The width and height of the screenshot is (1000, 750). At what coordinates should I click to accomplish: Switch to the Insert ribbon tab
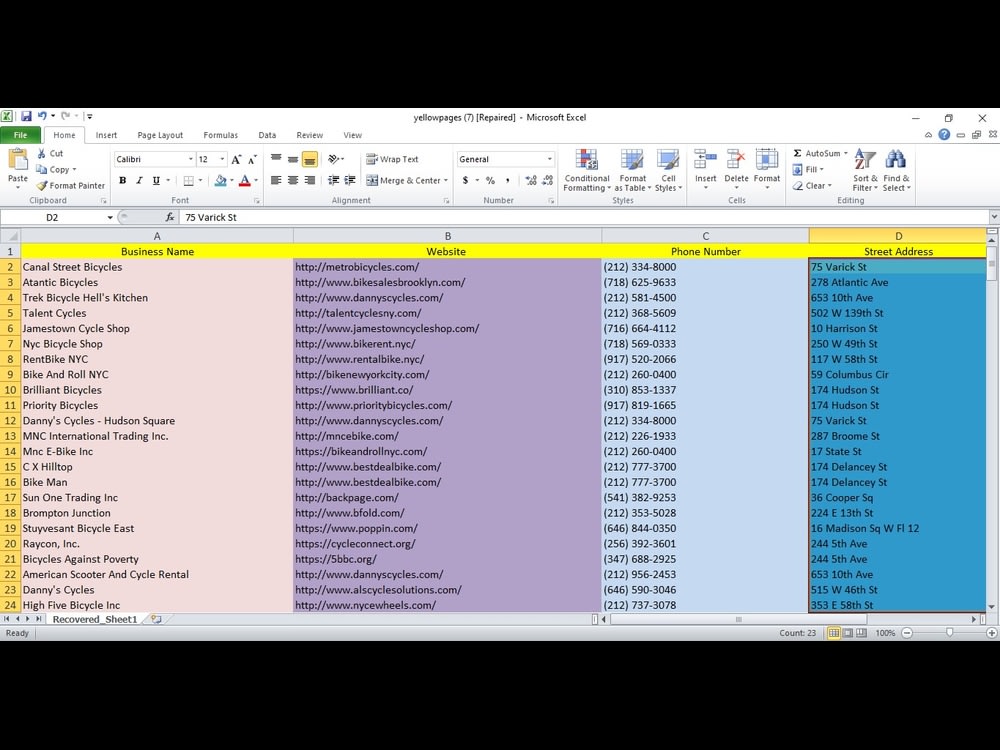(x=106, y=135)
